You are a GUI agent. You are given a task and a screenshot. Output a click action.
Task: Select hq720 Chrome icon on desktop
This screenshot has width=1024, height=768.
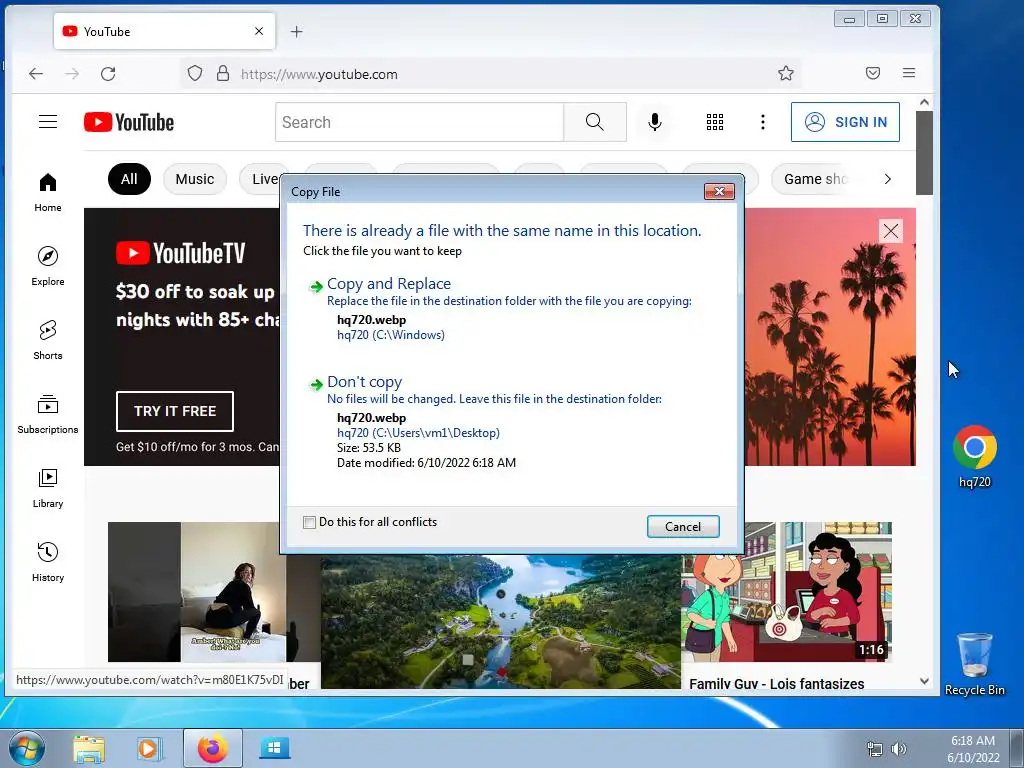[974, 456]
